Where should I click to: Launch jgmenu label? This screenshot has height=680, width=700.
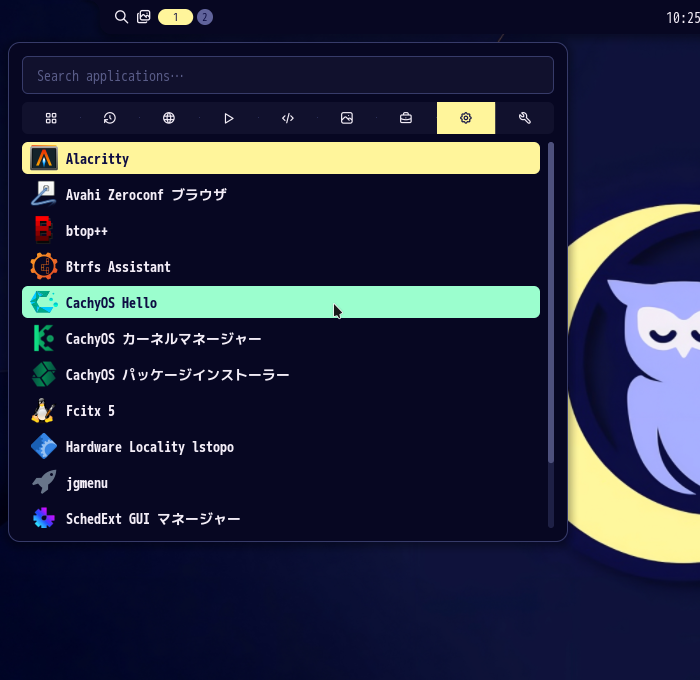click(87, 484)
